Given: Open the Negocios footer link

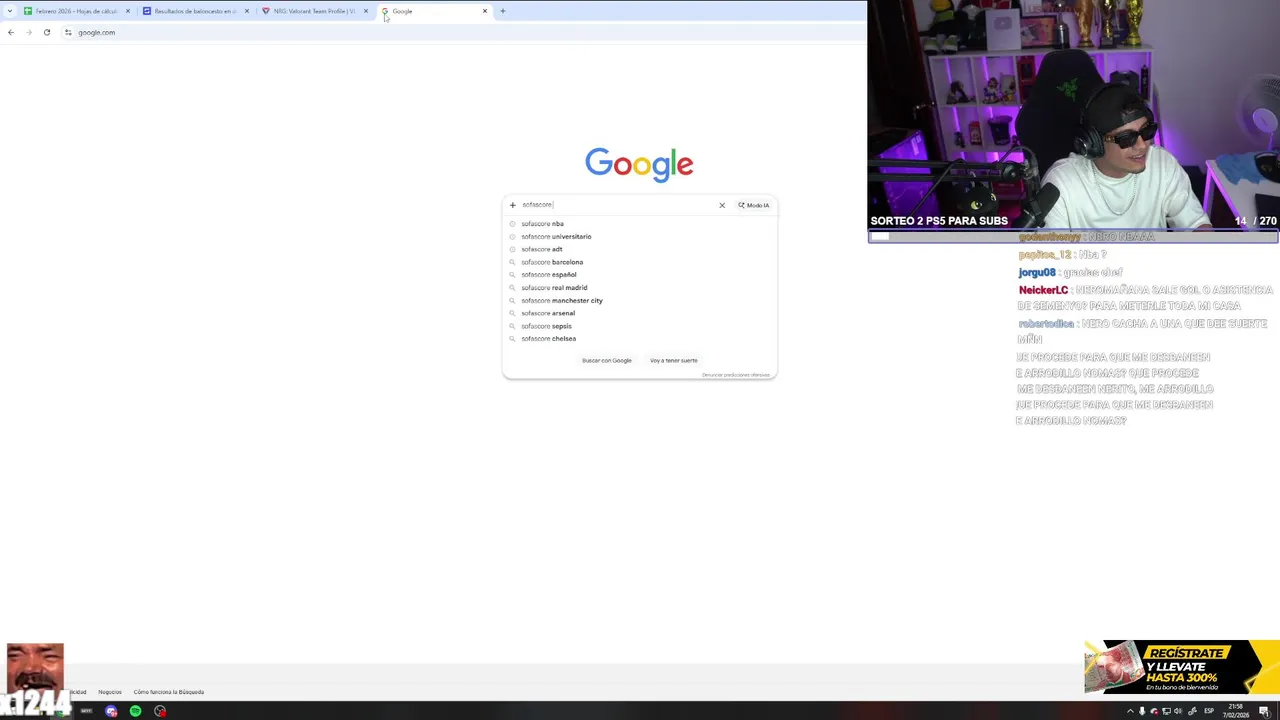Looking at the screenshot, I should pos(110,692).
